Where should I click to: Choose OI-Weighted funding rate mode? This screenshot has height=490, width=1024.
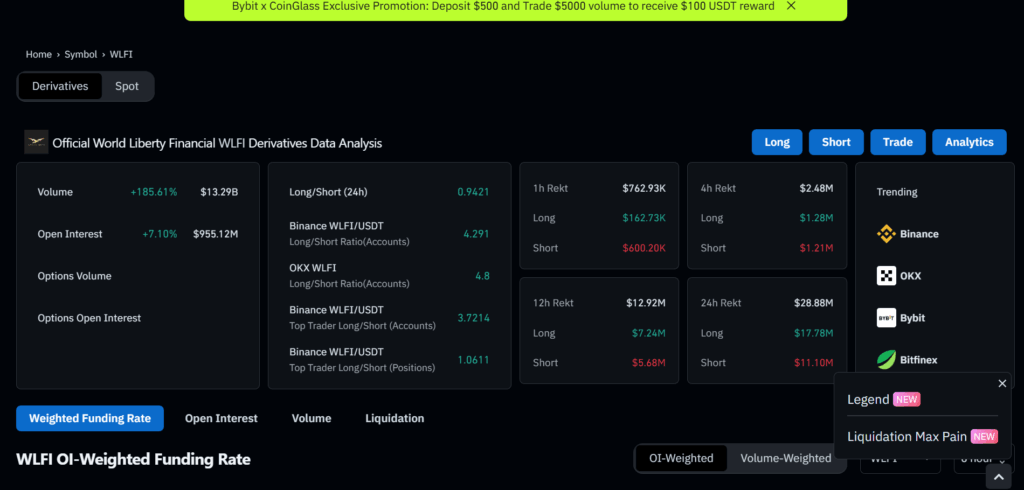point(681,458)
